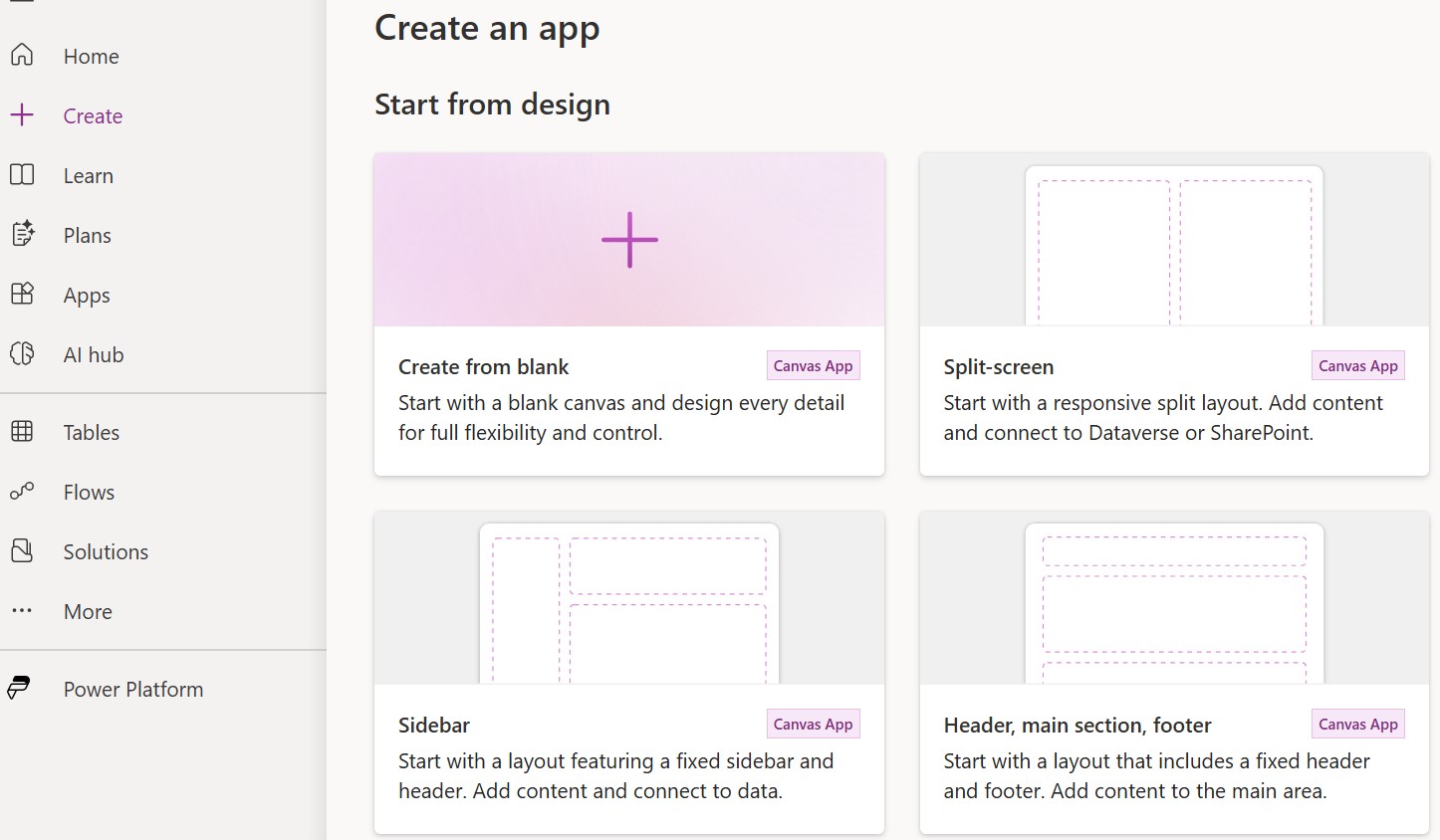This screenshot has width=1440, height=840.
Task: Click the Power Platform logo icon
Action: coord(22,688)
